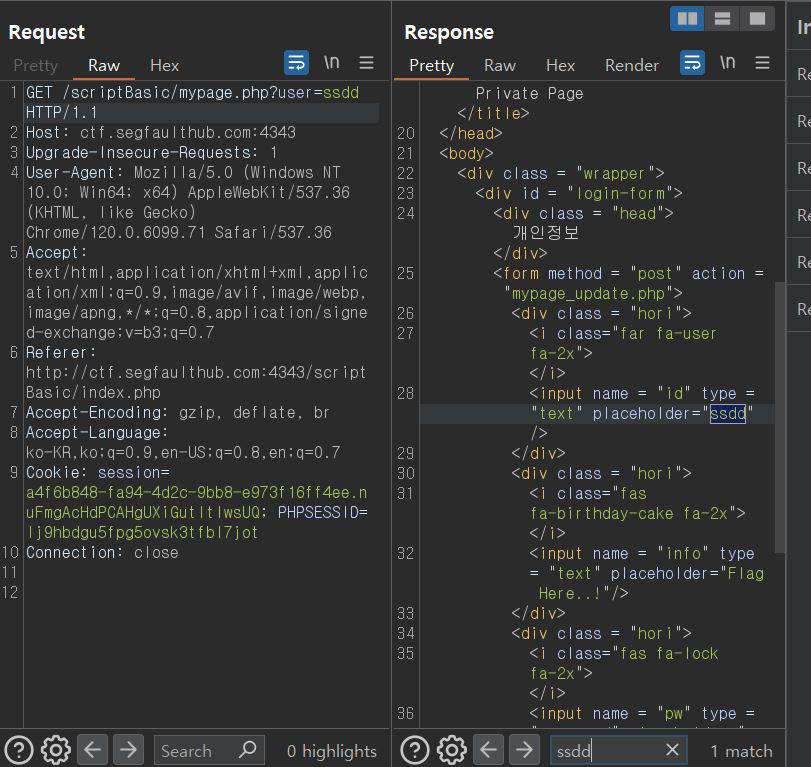Show non-printable characters in the Request
Viewport: 811px width, 767px height.
pyautogui.click(x=332, y=62)
